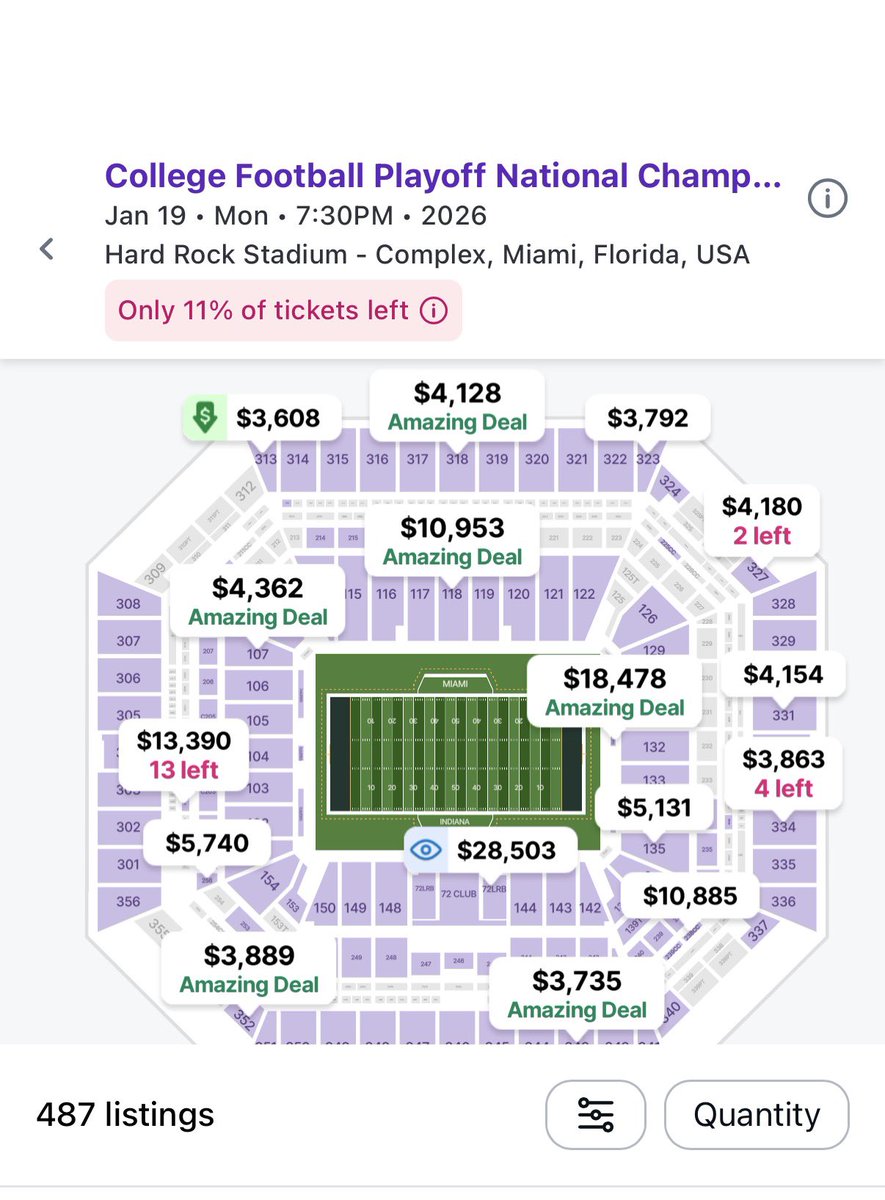This screenshot has width=885, height=1200.
Task: Select section 336 on the seat map
Action: tap(784, 901)
